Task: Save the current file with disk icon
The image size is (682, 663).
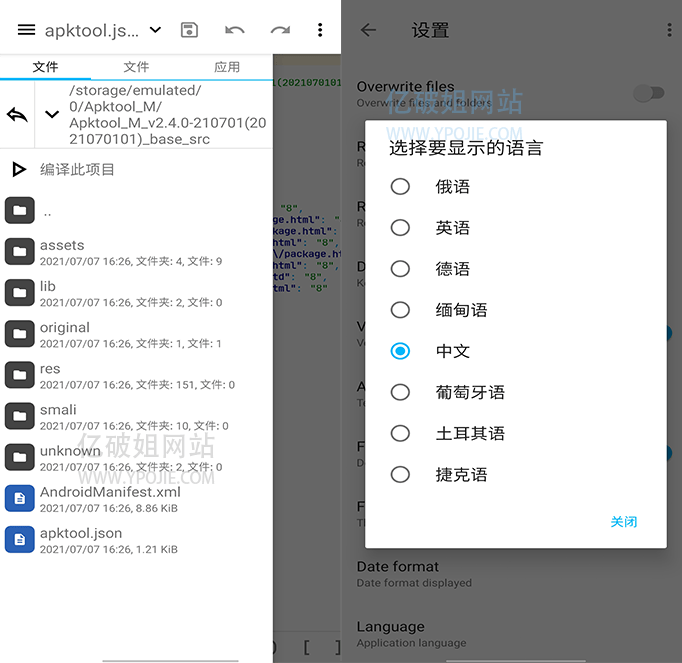Action: [189, 30]
